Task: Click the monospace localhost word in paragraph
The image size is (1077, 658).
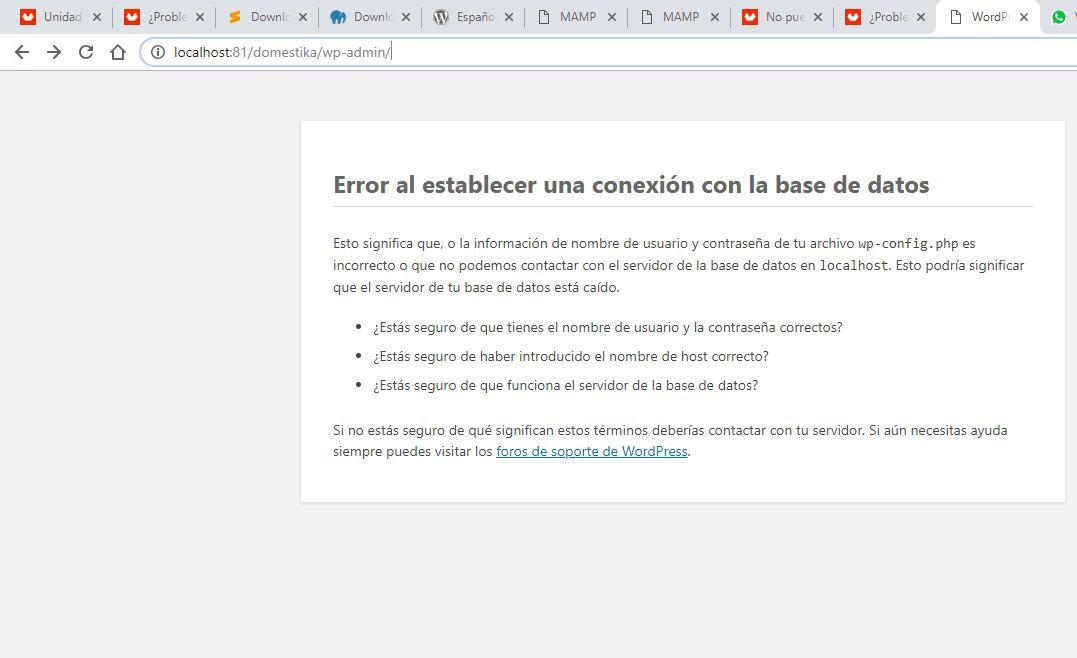Action: coord(854,265)
